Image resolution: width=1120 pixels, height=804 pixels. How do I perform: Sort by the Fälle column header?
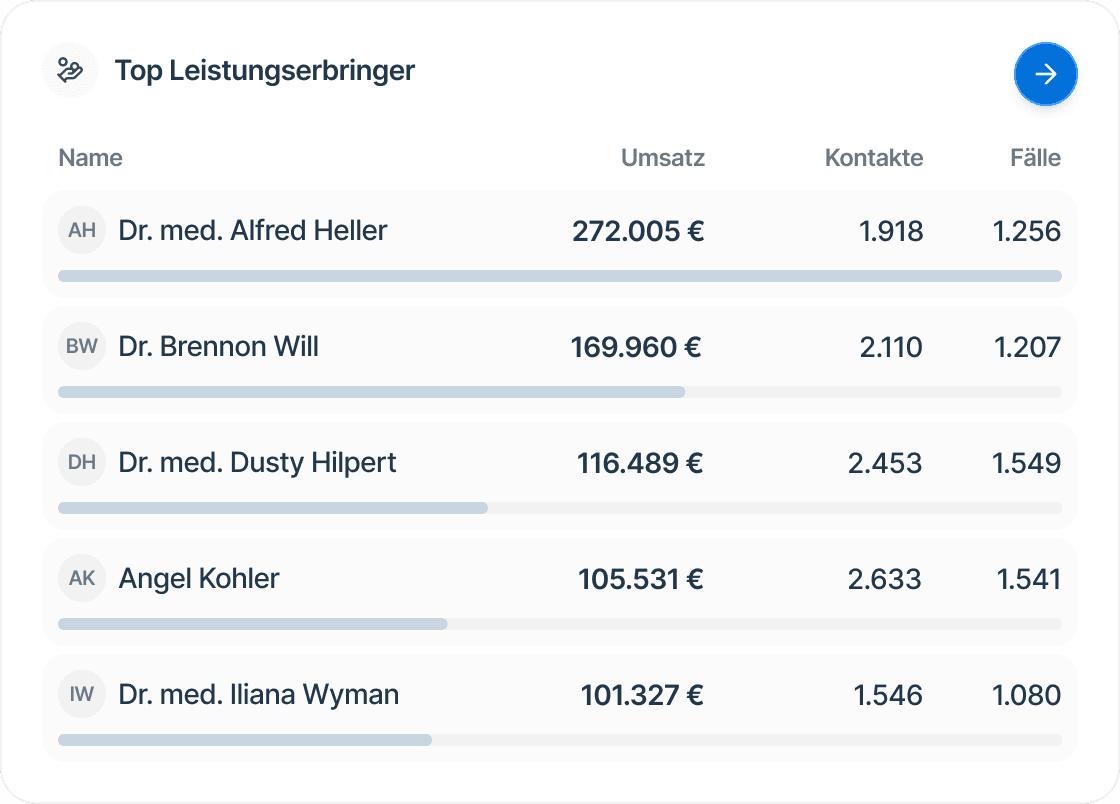[x=1036, y=158]
